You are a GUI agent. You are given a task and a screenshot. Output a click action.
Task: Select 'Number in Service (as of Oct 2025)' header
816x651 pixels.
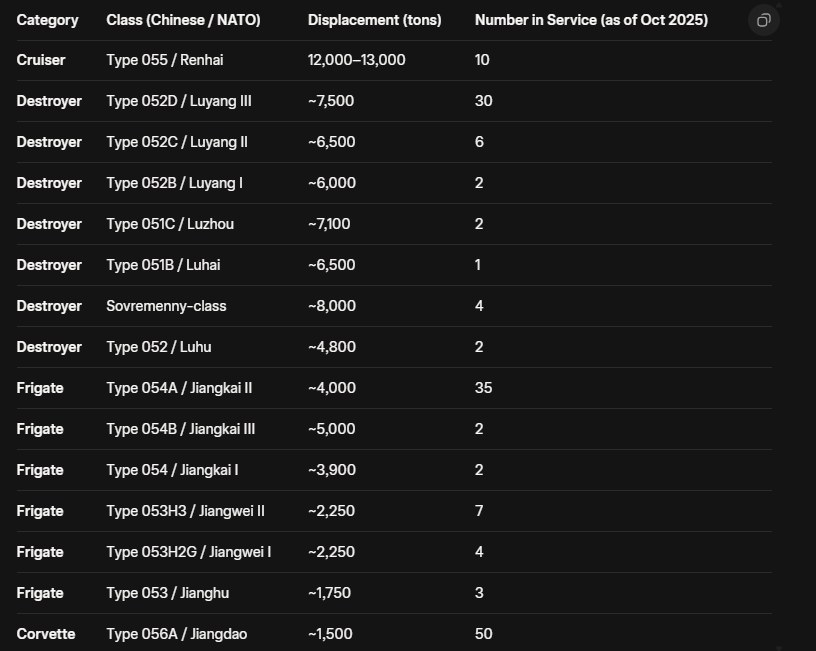coord(591,20)
